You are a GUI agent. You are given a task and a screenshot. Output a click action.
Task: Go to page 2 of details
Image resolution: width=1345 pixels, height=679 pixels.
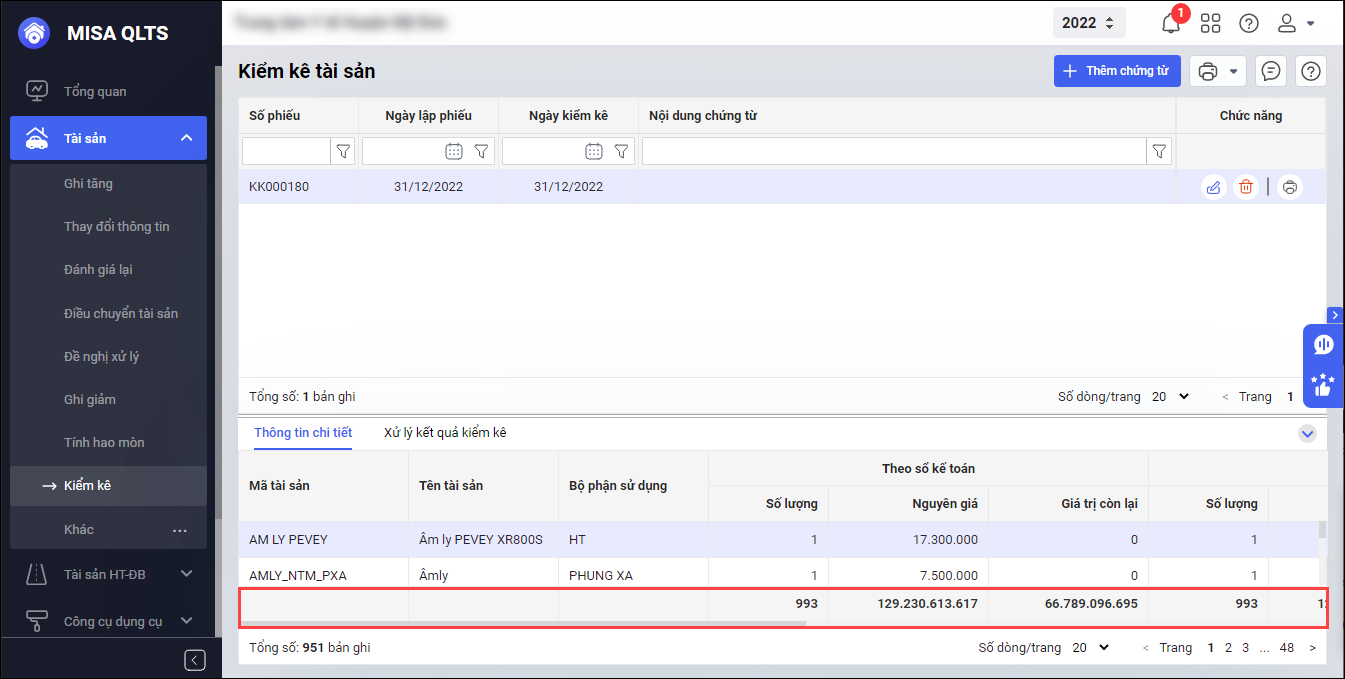click(1228, 648)
